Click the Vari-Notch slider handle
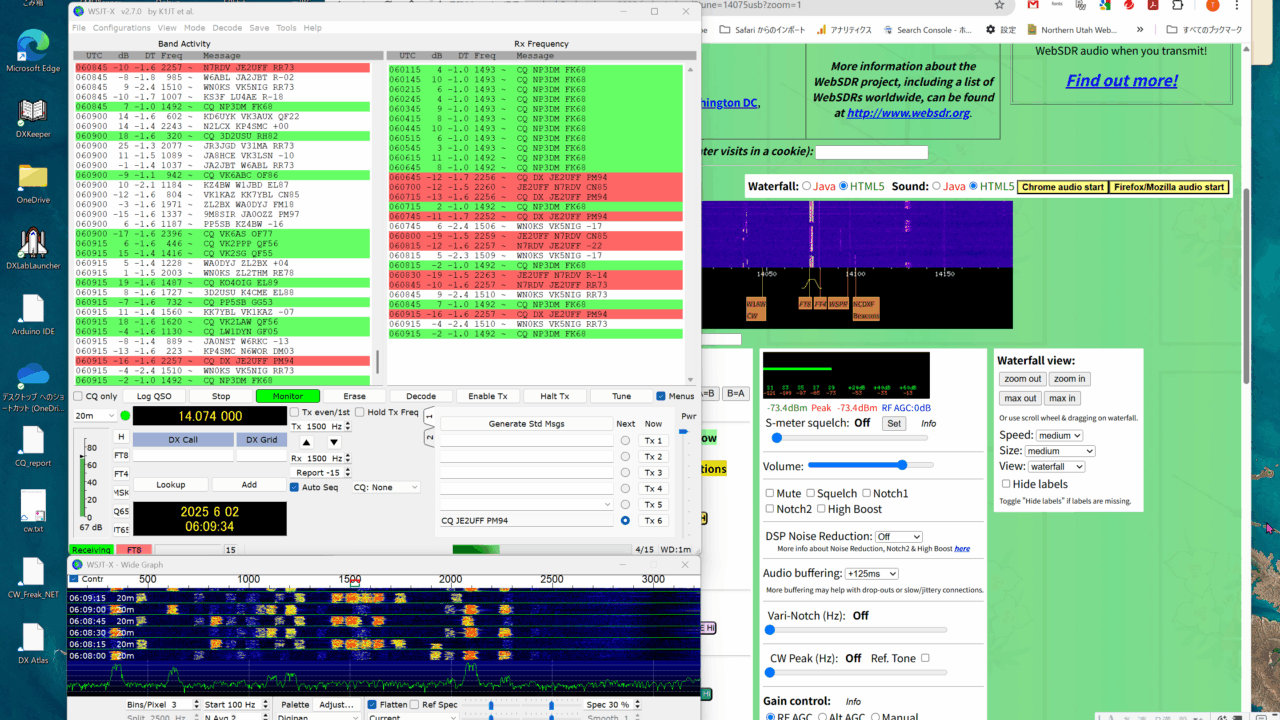This screenshot has width=1280, height=720. tap(770, 630)
